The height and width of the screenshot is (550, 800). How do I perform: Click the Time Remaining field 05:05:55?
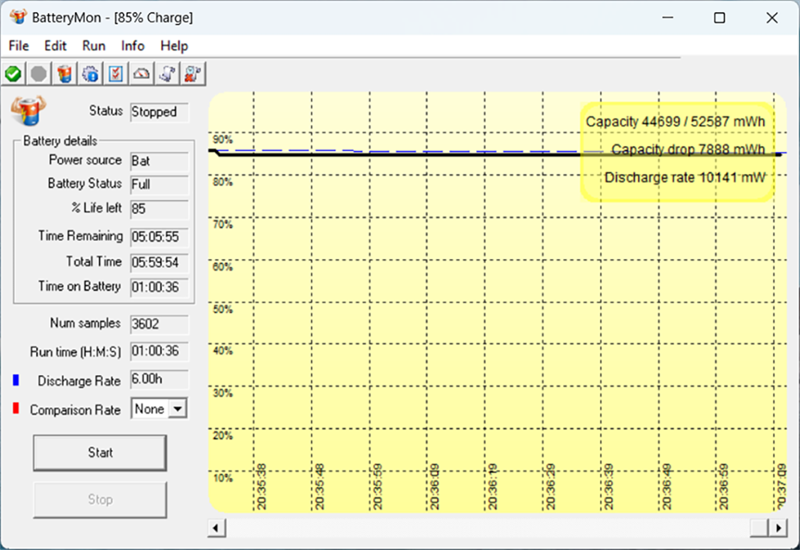159,237
